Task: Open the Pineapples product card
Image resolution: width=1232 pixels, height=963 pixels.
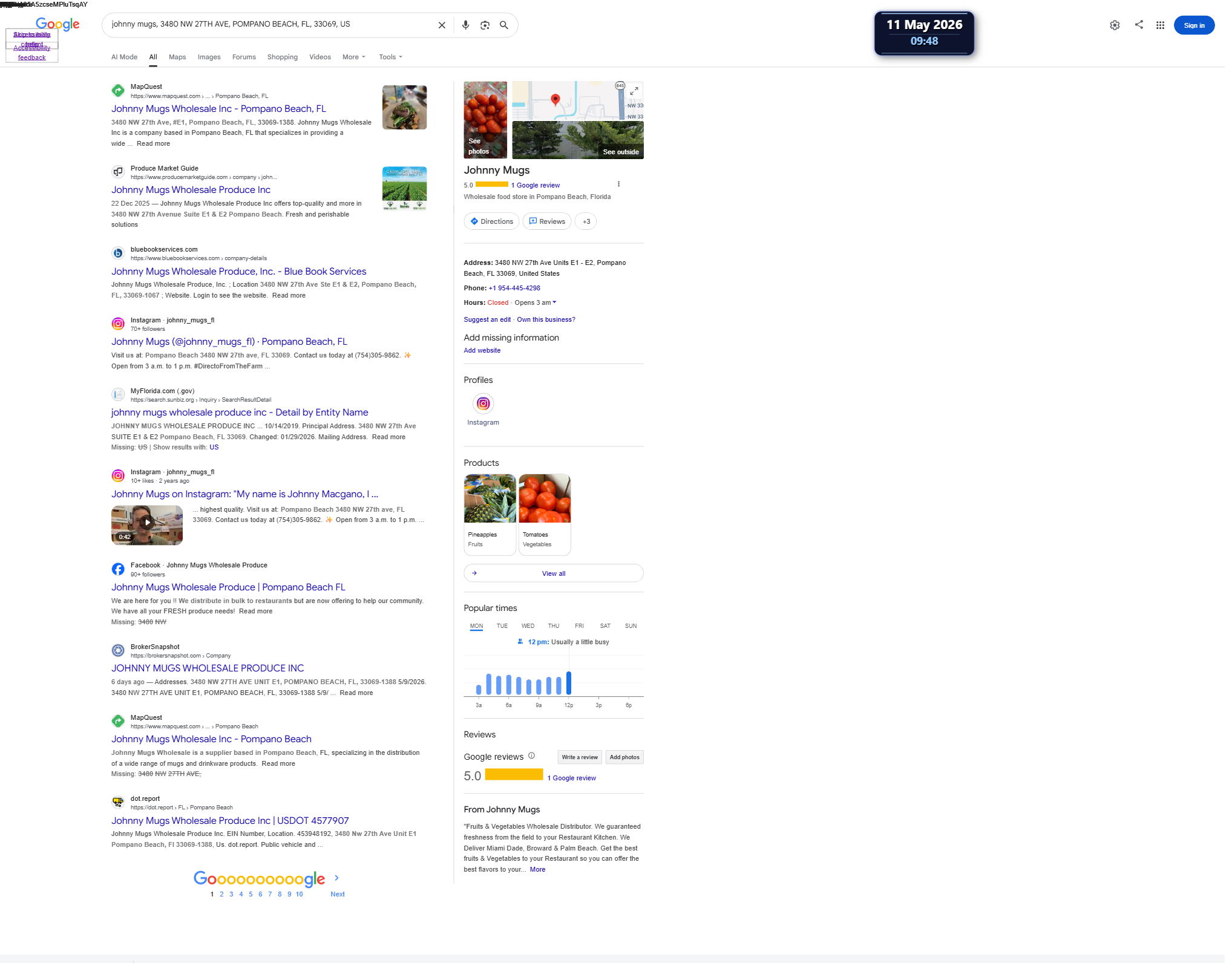Action: 490,514
